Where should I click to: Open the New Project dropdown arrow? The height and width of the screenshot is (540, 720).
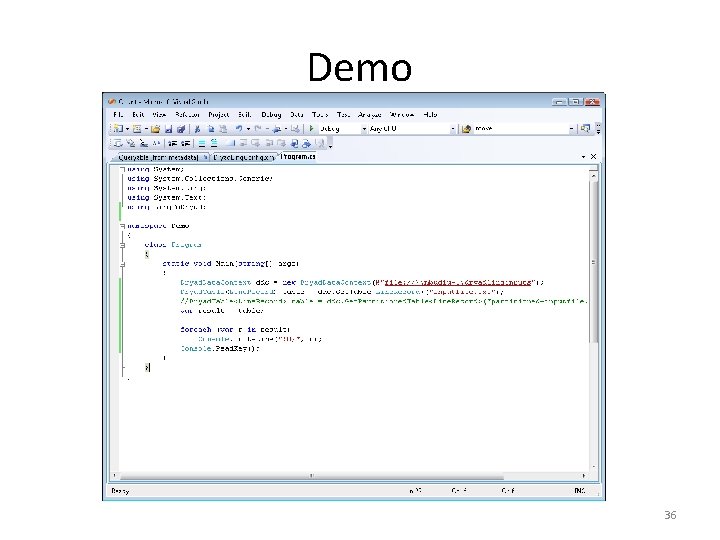(x=128, y=129)
